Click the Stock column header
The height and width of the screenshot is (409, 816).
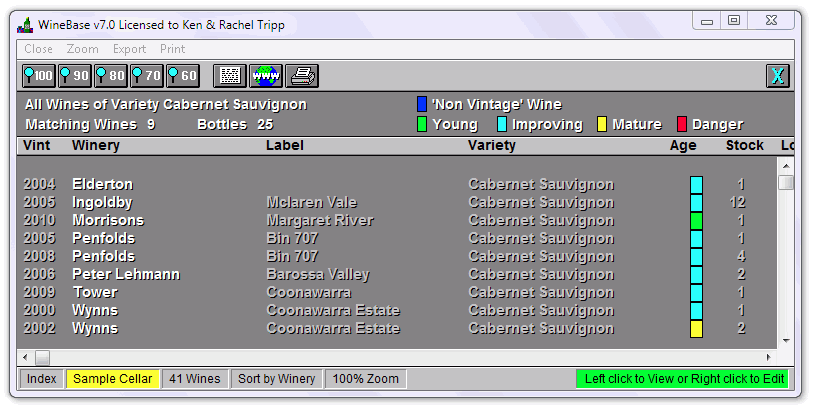pos(745,146)
